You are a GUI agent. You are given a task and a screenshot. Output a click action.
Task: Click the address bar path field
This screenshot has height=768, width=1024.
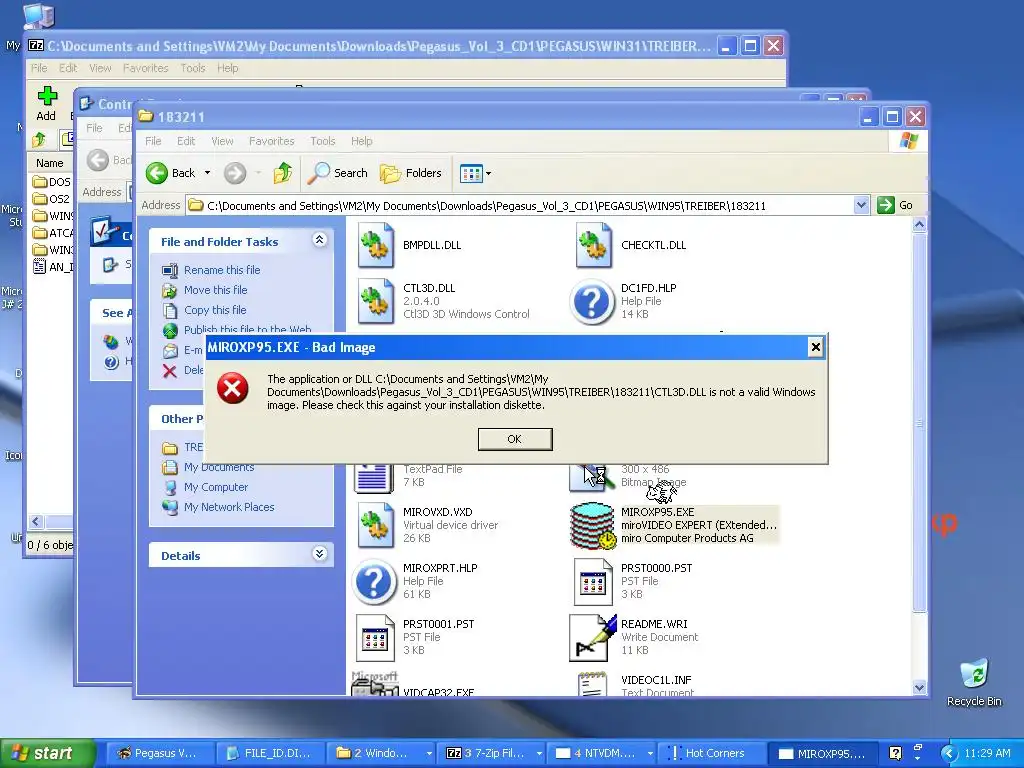point(519,205)
